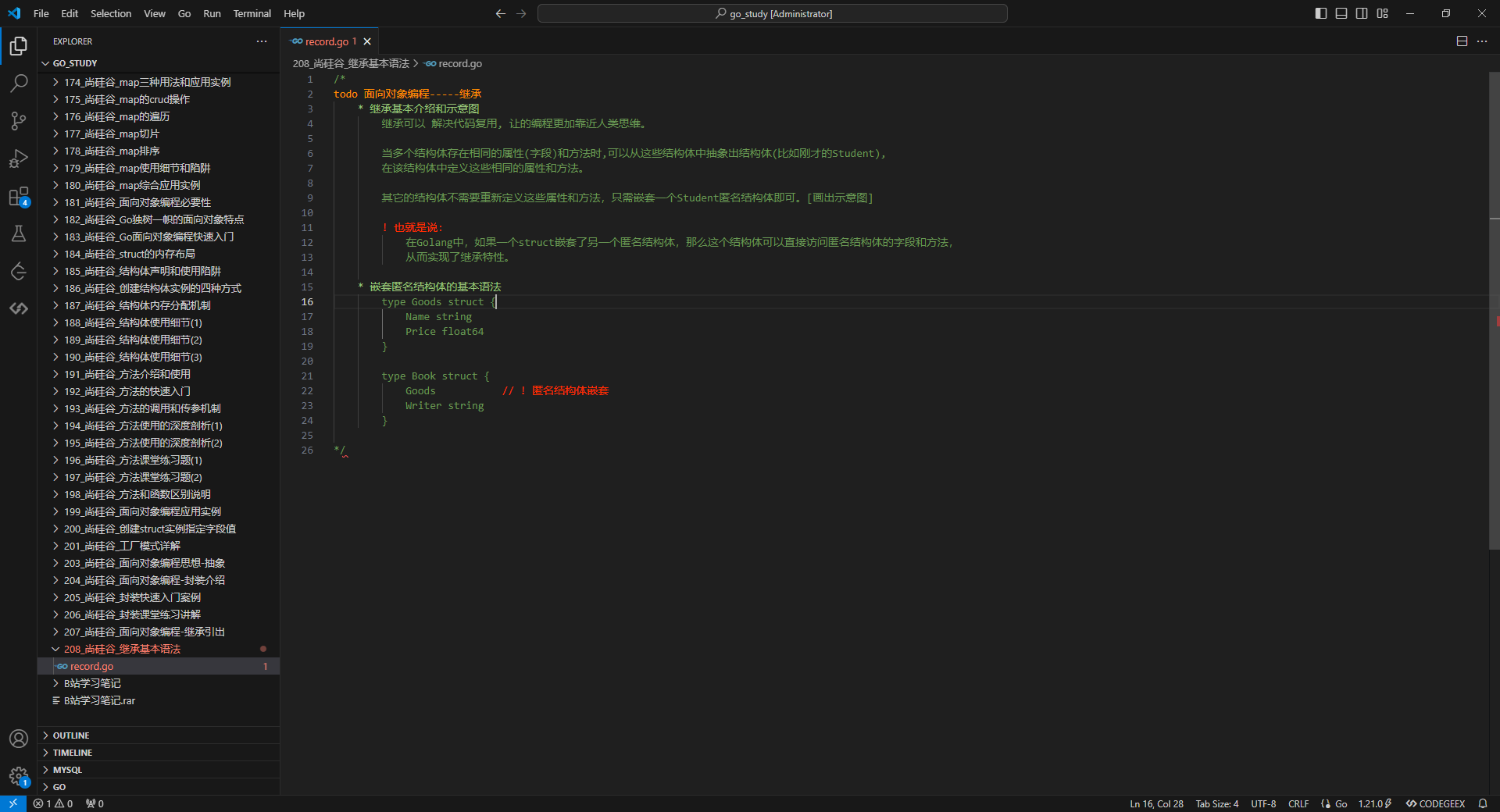Open the Run menu

coord(212,13)
